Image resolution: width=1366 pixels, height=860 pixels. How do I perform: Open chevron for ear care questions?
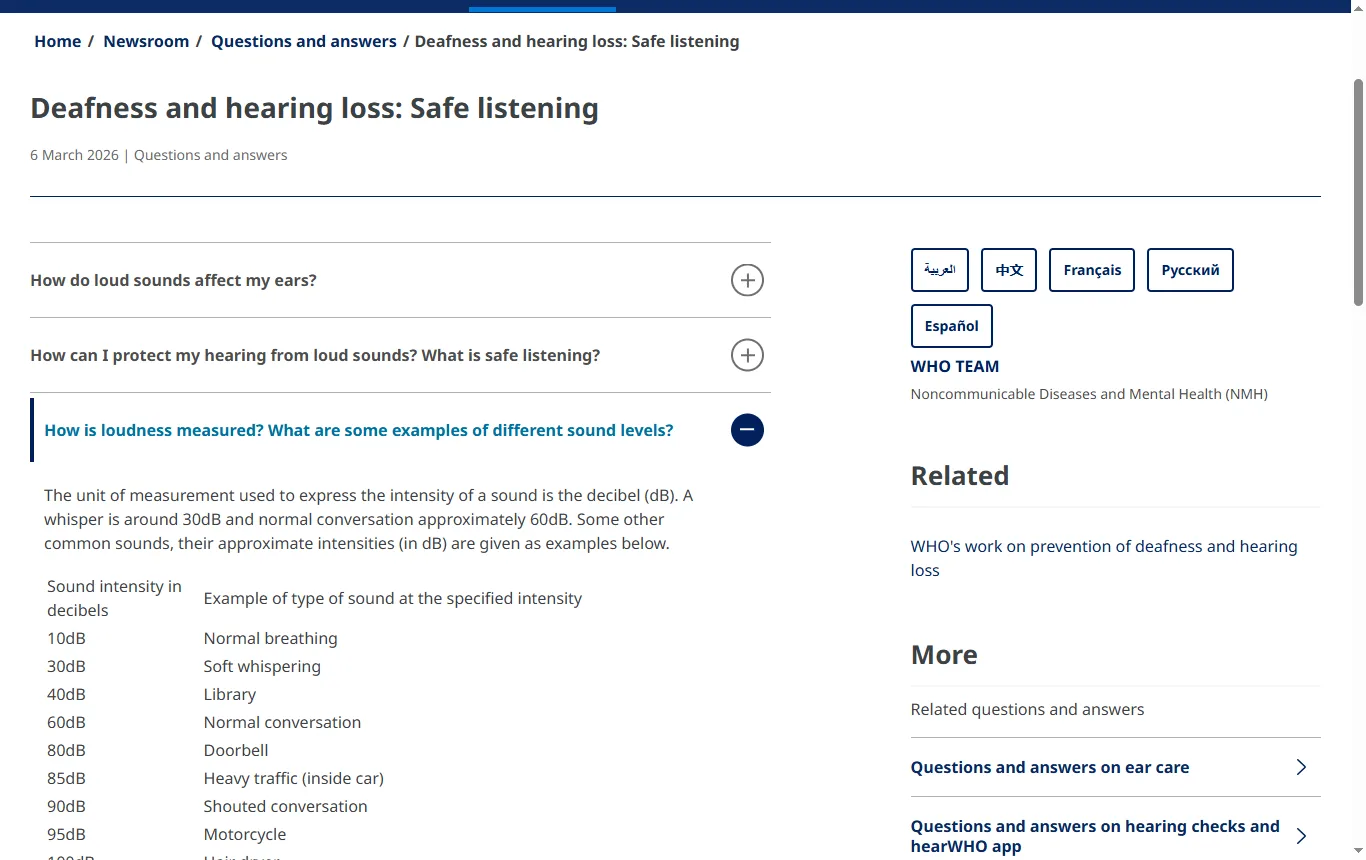(1301, 767)
